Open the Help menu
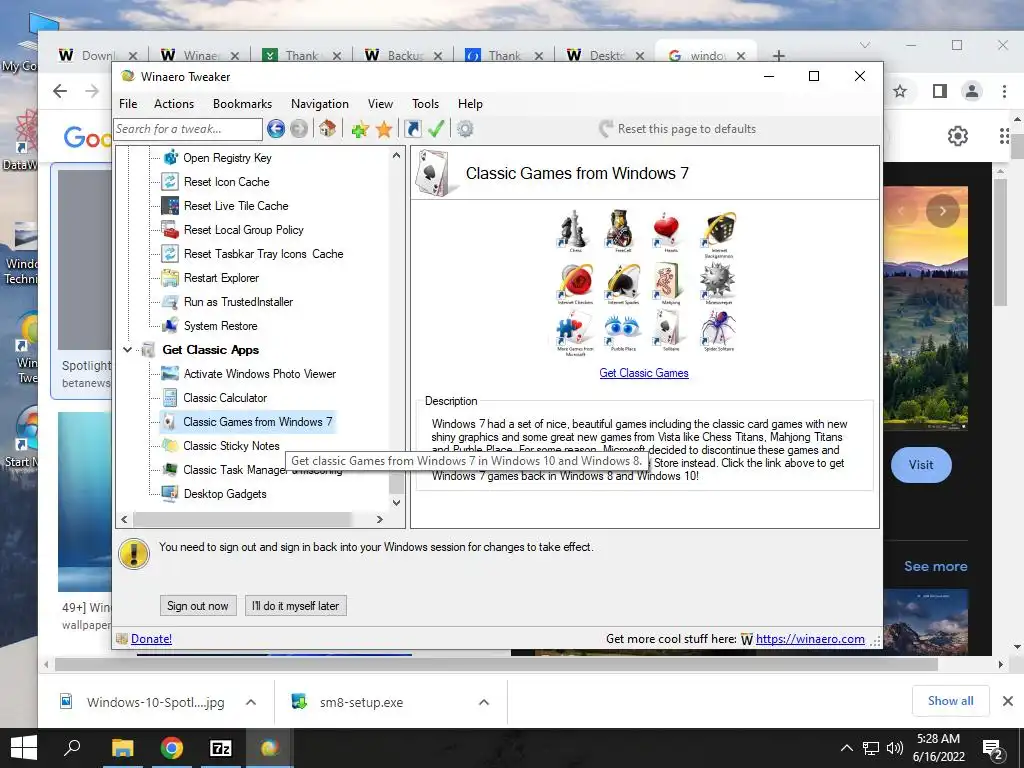 (470, 104)
